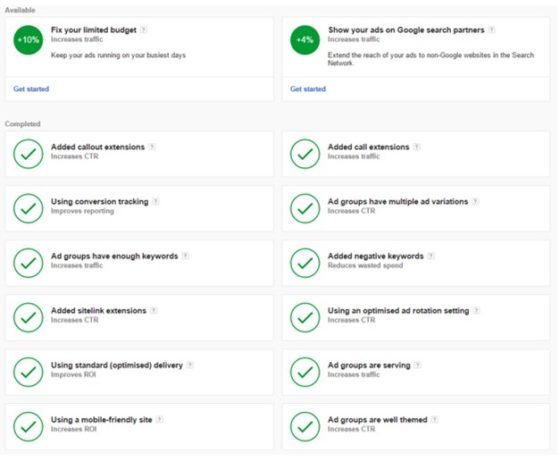560x462 pixels.
Task: Click the Added call extensions card title
Action: tap(369, 147)
